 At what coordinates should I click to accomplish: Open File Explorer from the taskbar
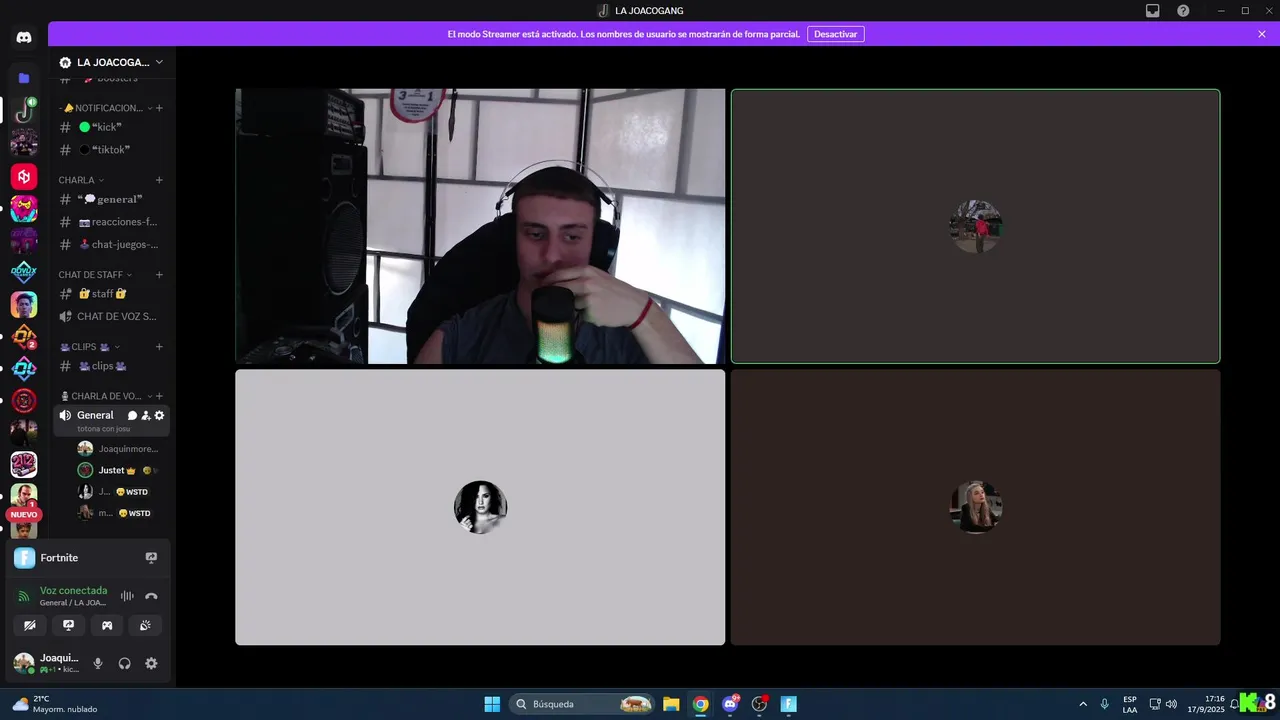(671, 704)
